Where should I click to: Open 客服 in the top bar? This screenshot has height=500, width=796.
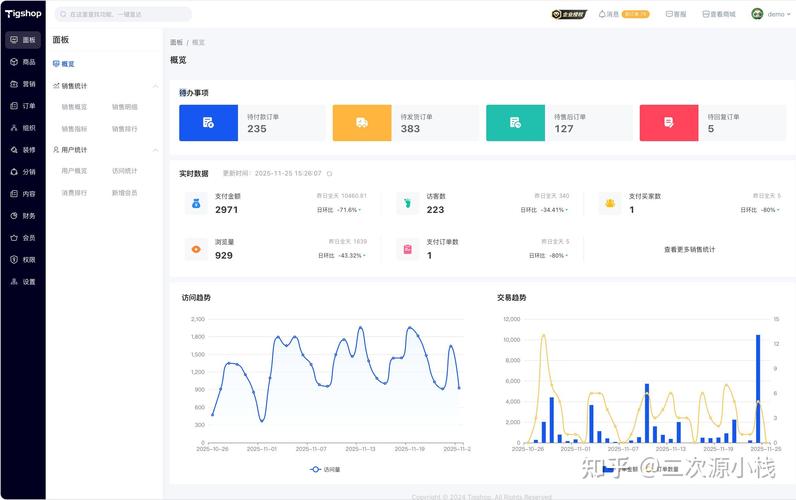pos(676,14)
